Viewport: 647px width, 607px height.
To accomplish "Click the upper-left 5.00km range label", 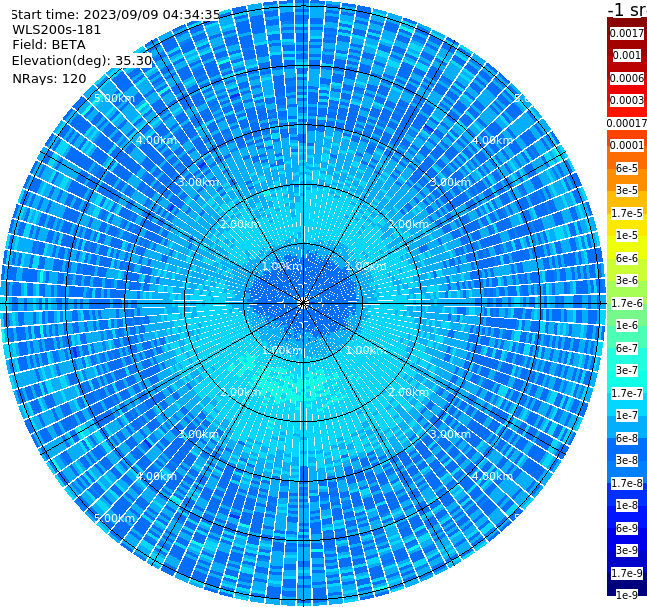I will click(x=114, y=98).
